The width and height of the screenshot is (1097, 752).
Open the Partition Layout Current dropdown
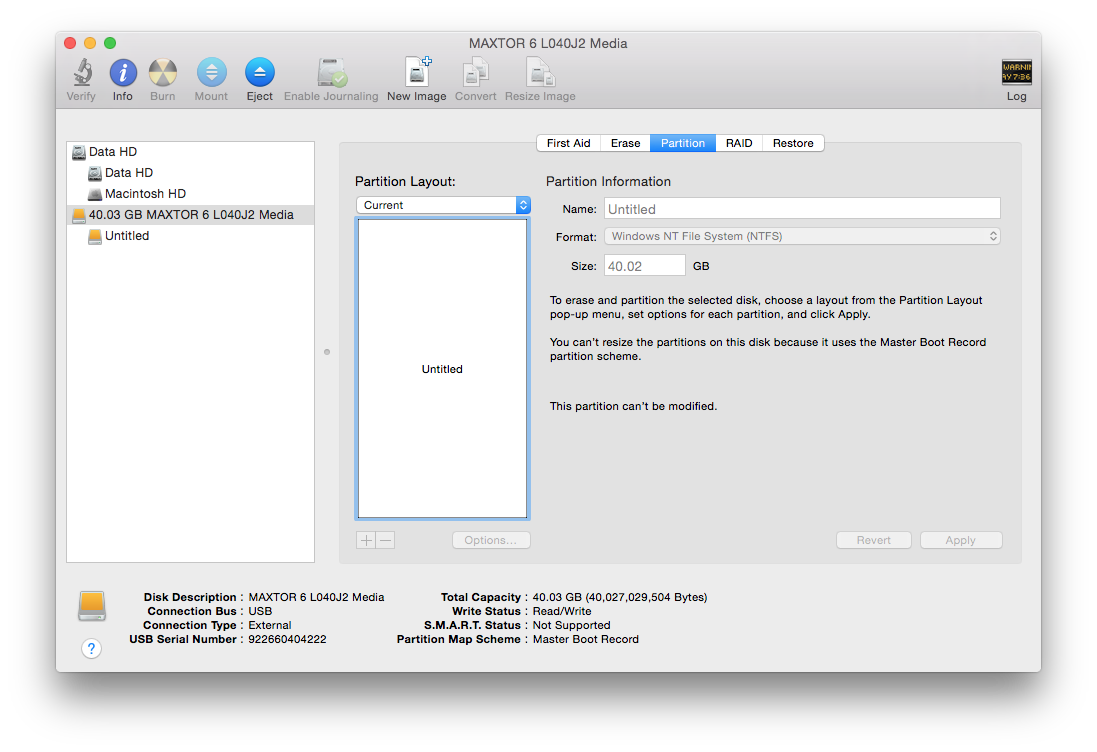click(443, 205)
